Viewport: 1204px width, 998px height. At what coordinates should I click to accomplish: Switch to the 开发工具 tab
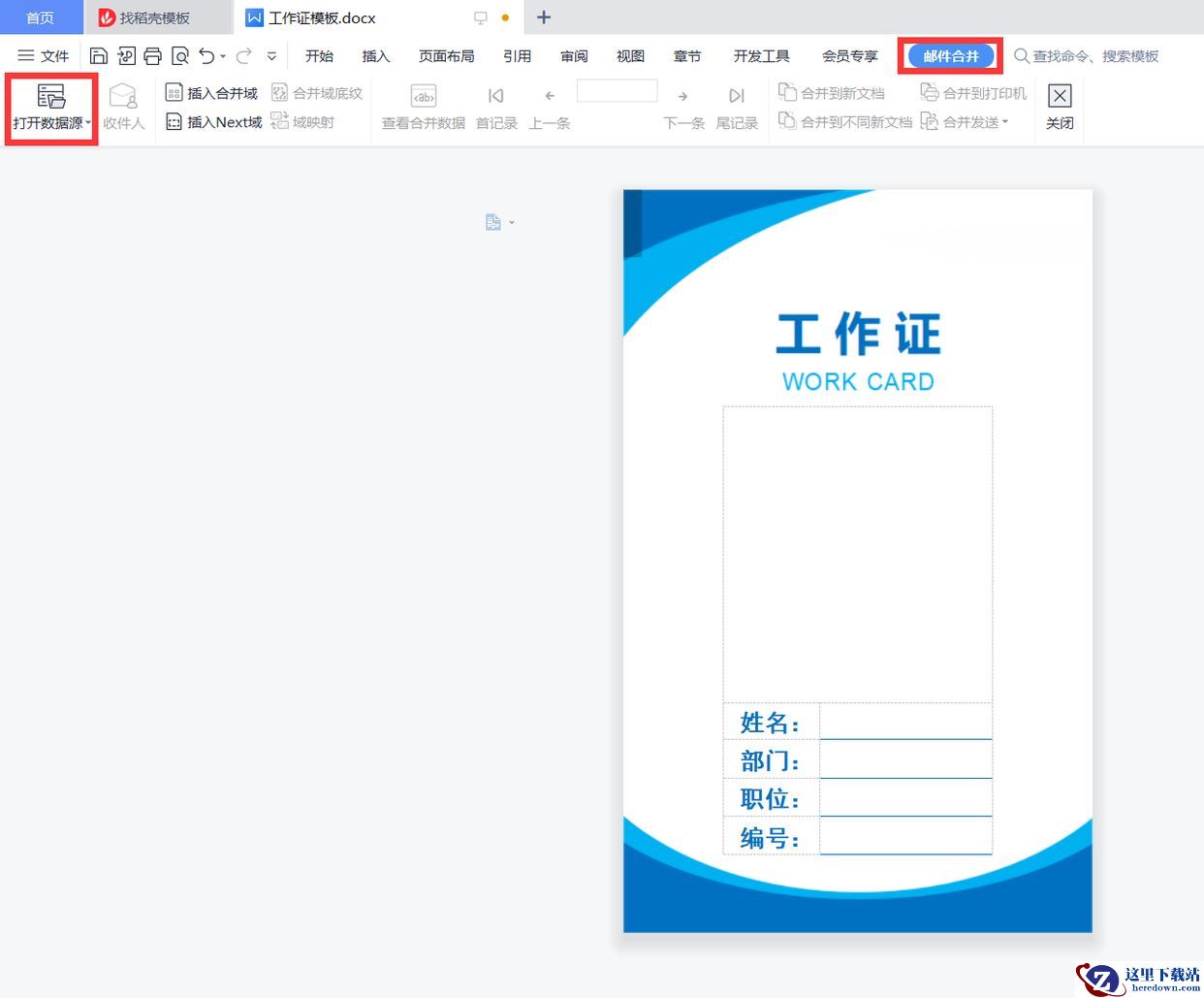tap(761, 56)
